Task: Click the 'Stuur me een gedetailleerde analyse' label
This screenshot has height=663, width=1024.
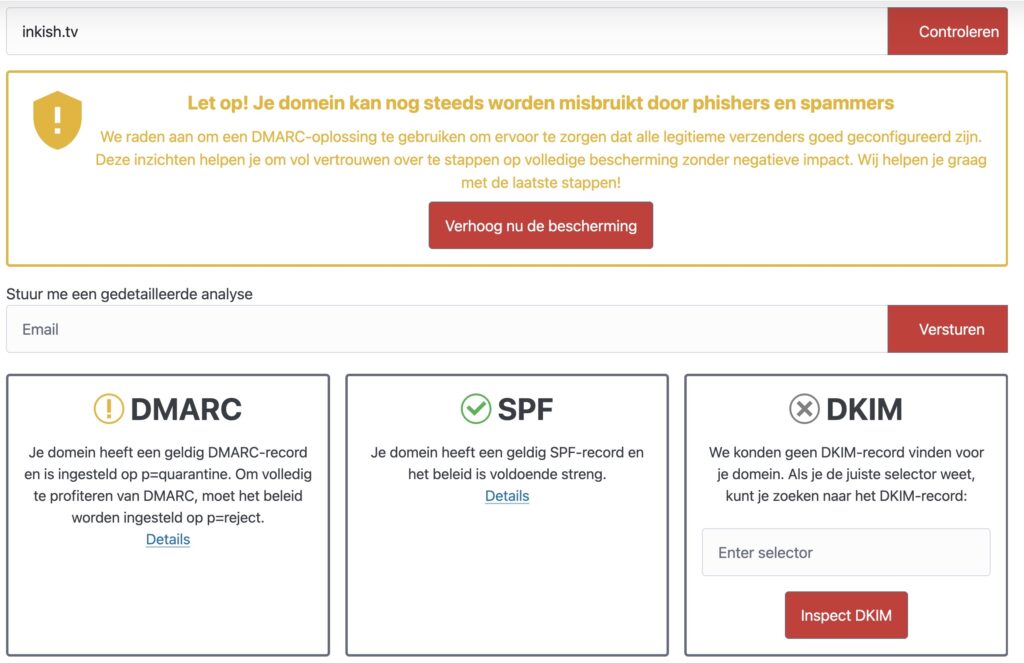Action: click(x=130, y=294)
